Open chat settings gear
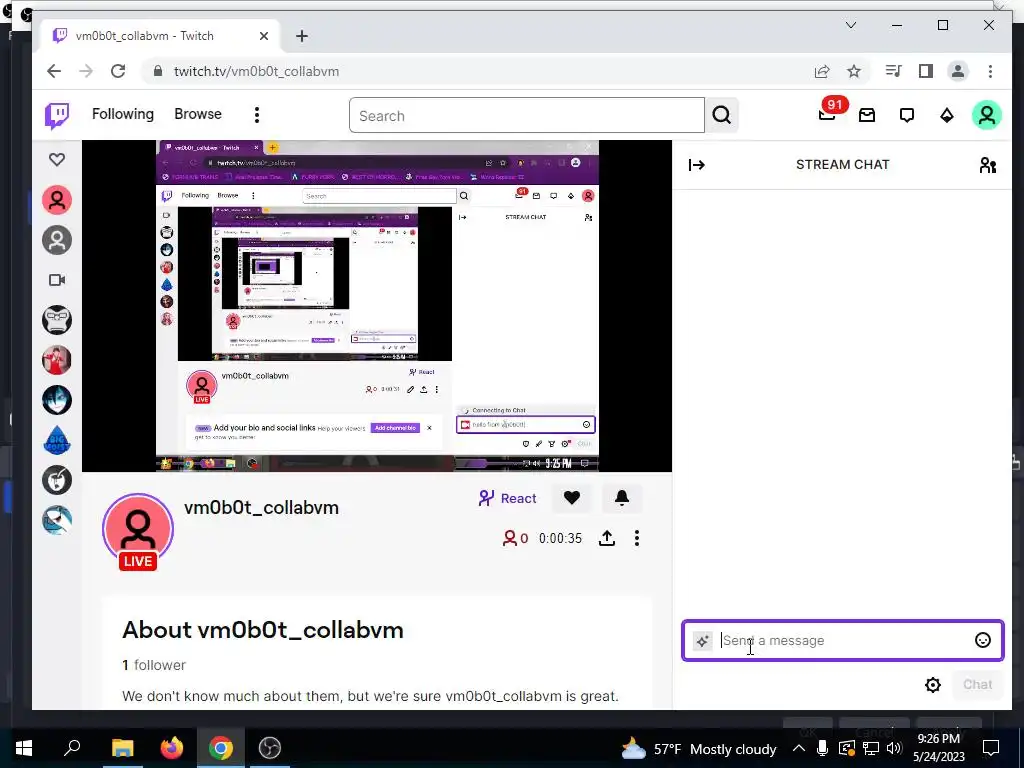The height and width of the screenshot is (768, 1024). (x=933, y=684)
